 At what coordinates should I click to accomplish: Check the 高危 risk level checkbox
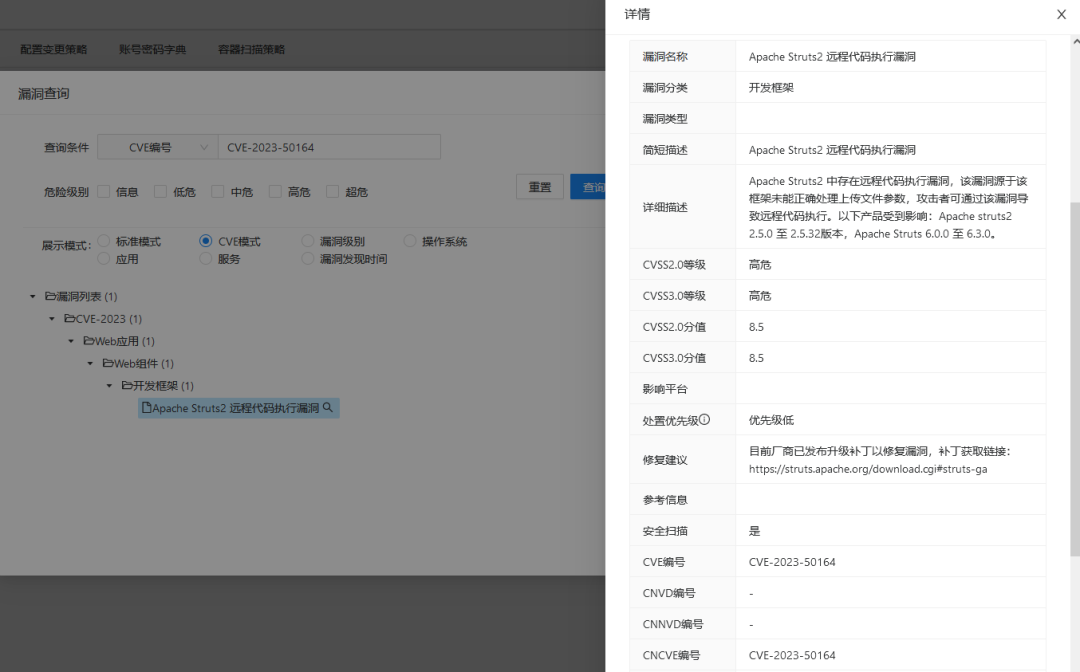point(276,192)
